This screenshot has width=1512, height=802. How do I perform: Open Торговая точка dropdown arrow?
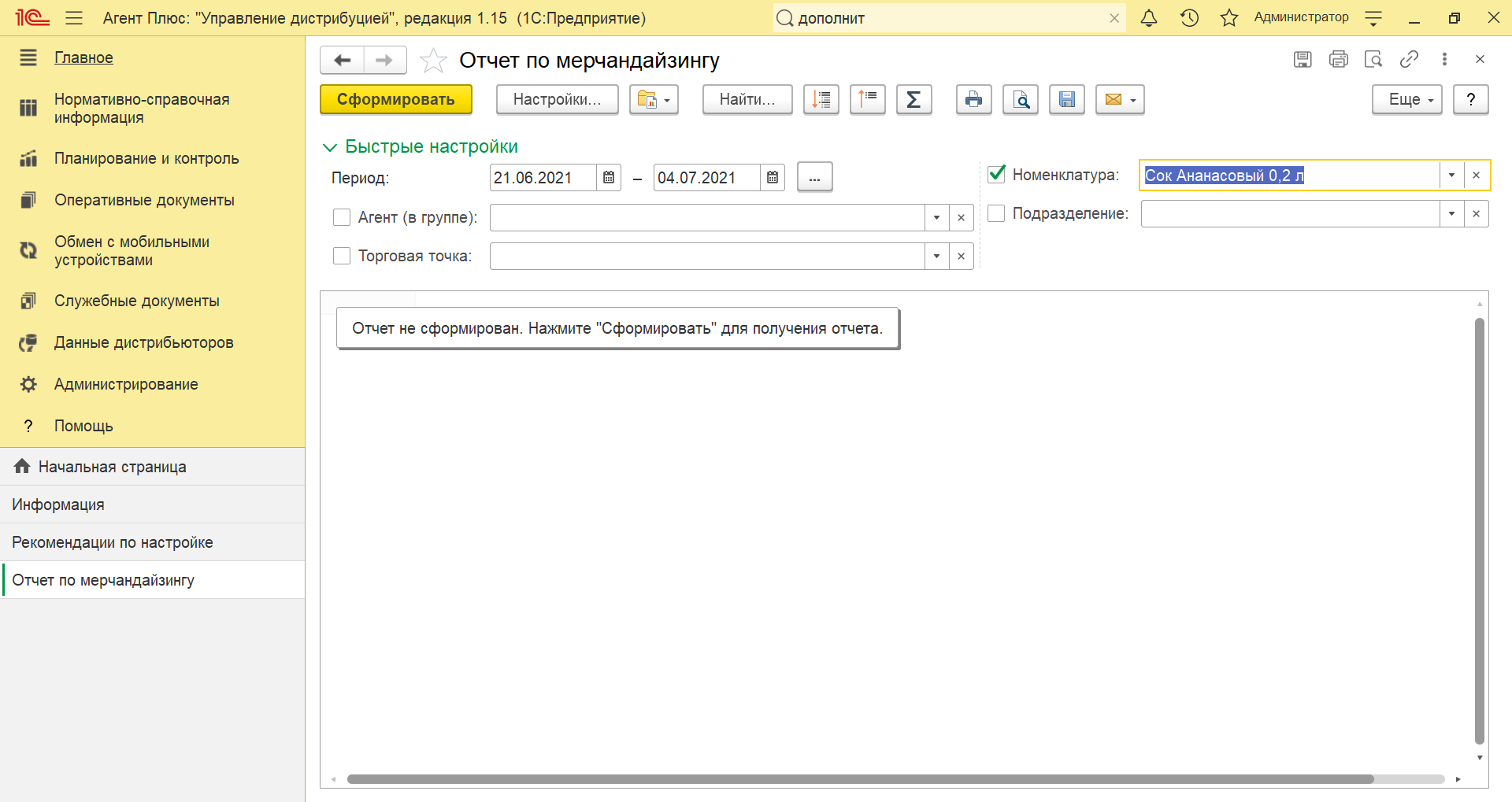[936, 257]
